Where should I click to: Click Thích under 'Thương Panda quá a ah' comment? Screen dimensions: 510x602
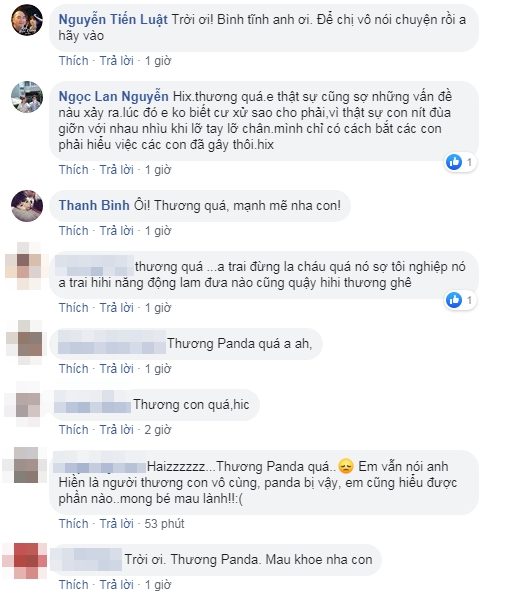[x=73, y=369]
